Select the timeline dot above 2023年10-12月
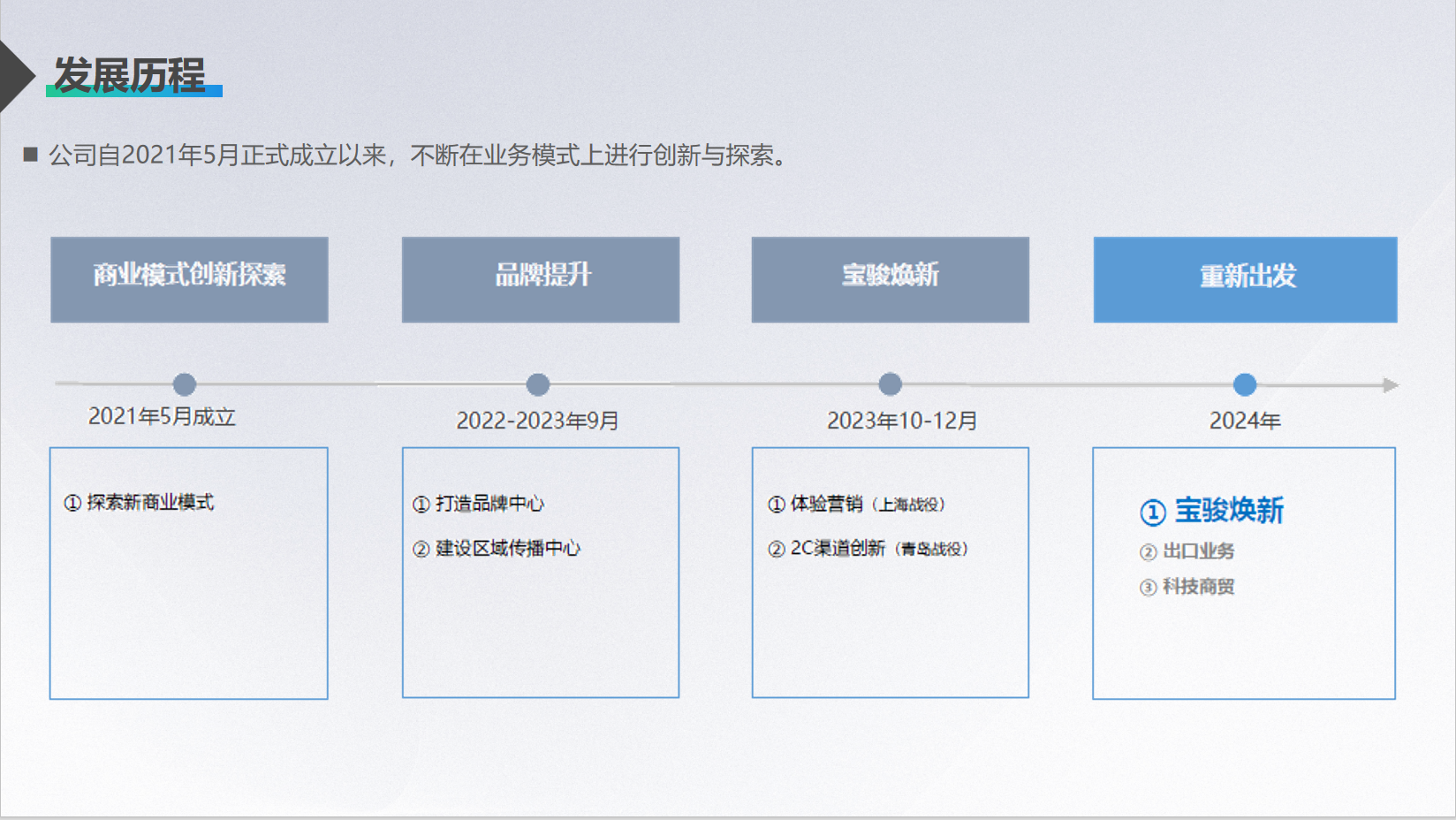1456x820 pixels. pyautogui.click(x=891, y=384)
